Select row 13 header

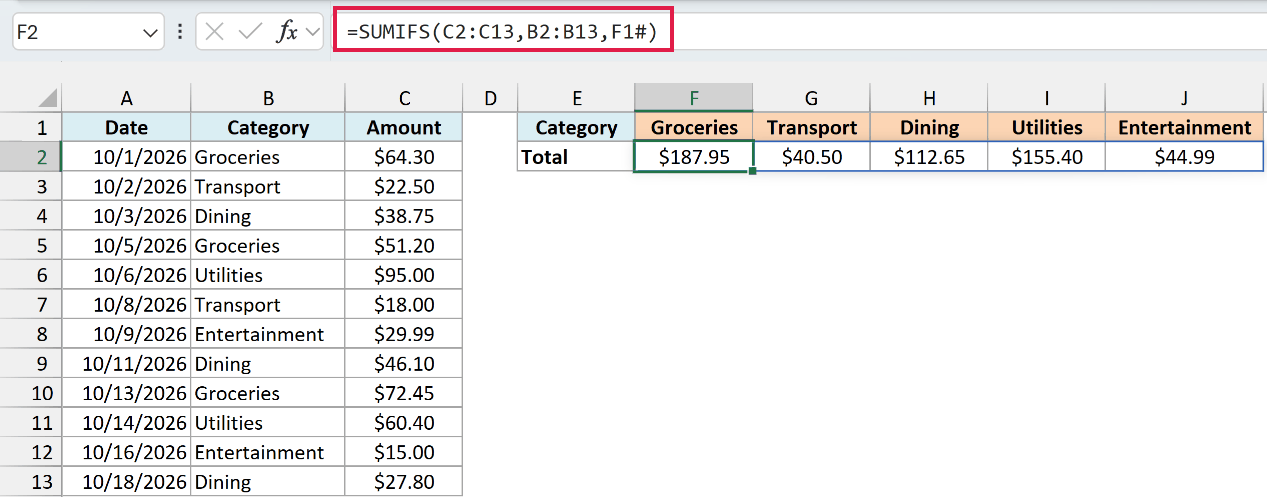pyautogui.click(x=31, y=482)
